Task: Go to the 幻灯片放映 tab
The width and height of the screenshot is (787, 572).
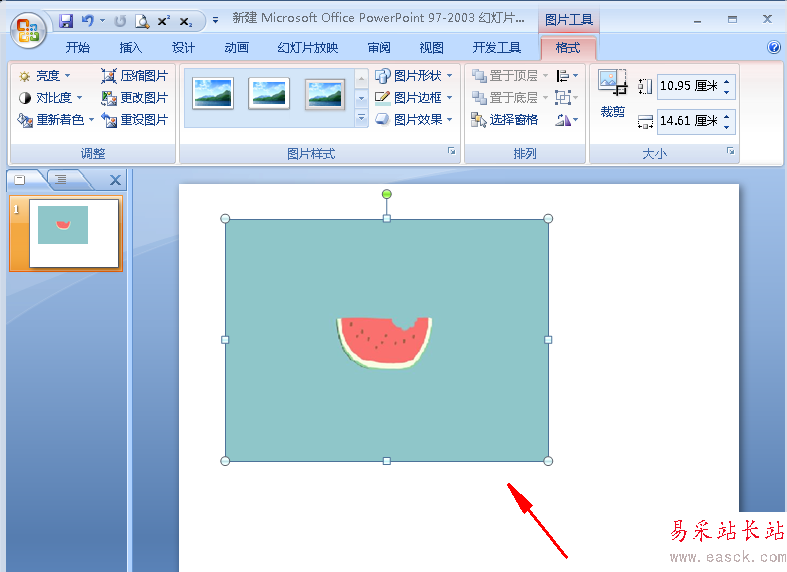Action: (308, 48)
